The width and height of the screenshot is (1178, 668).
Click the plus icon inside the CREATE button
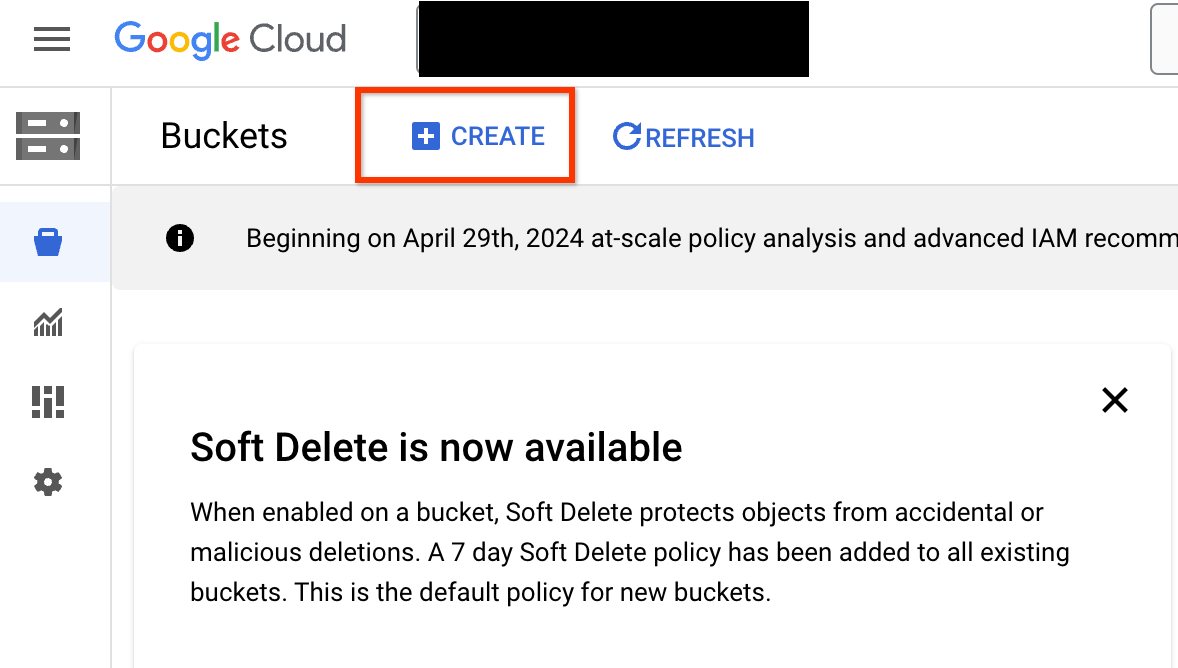click(426, 136)
